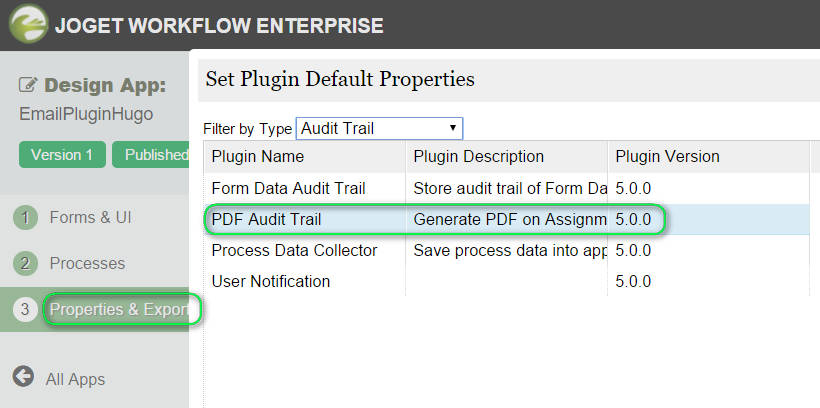Click the Plugin Version column header
Screen dimensions: 820x408
(667, 157)
